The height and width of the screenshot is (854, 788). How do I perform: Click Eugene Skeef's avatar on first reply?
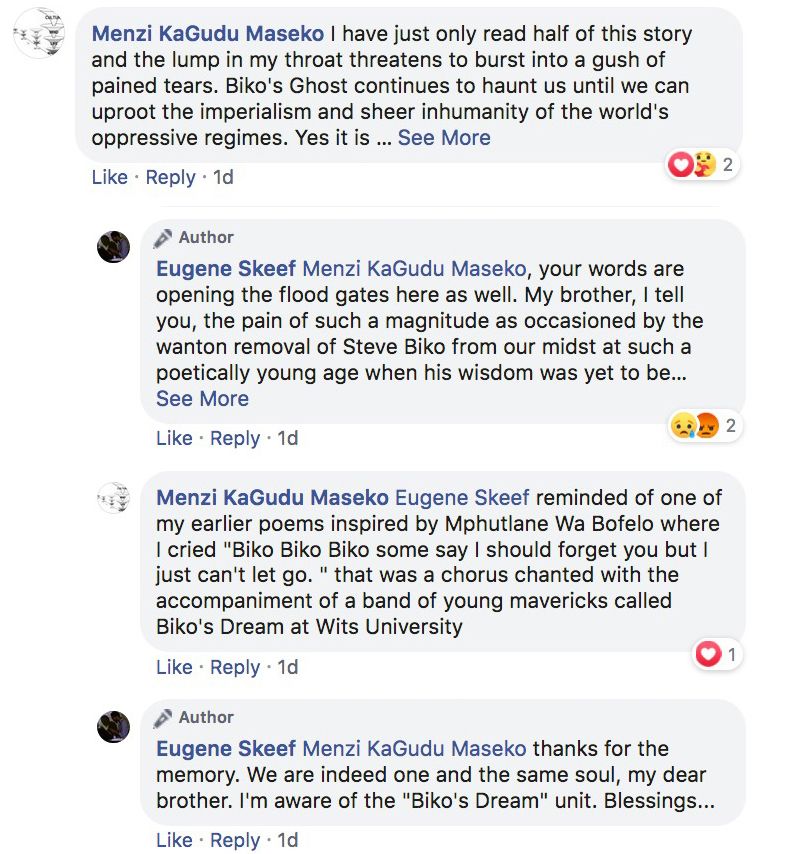tap(114, 246)
